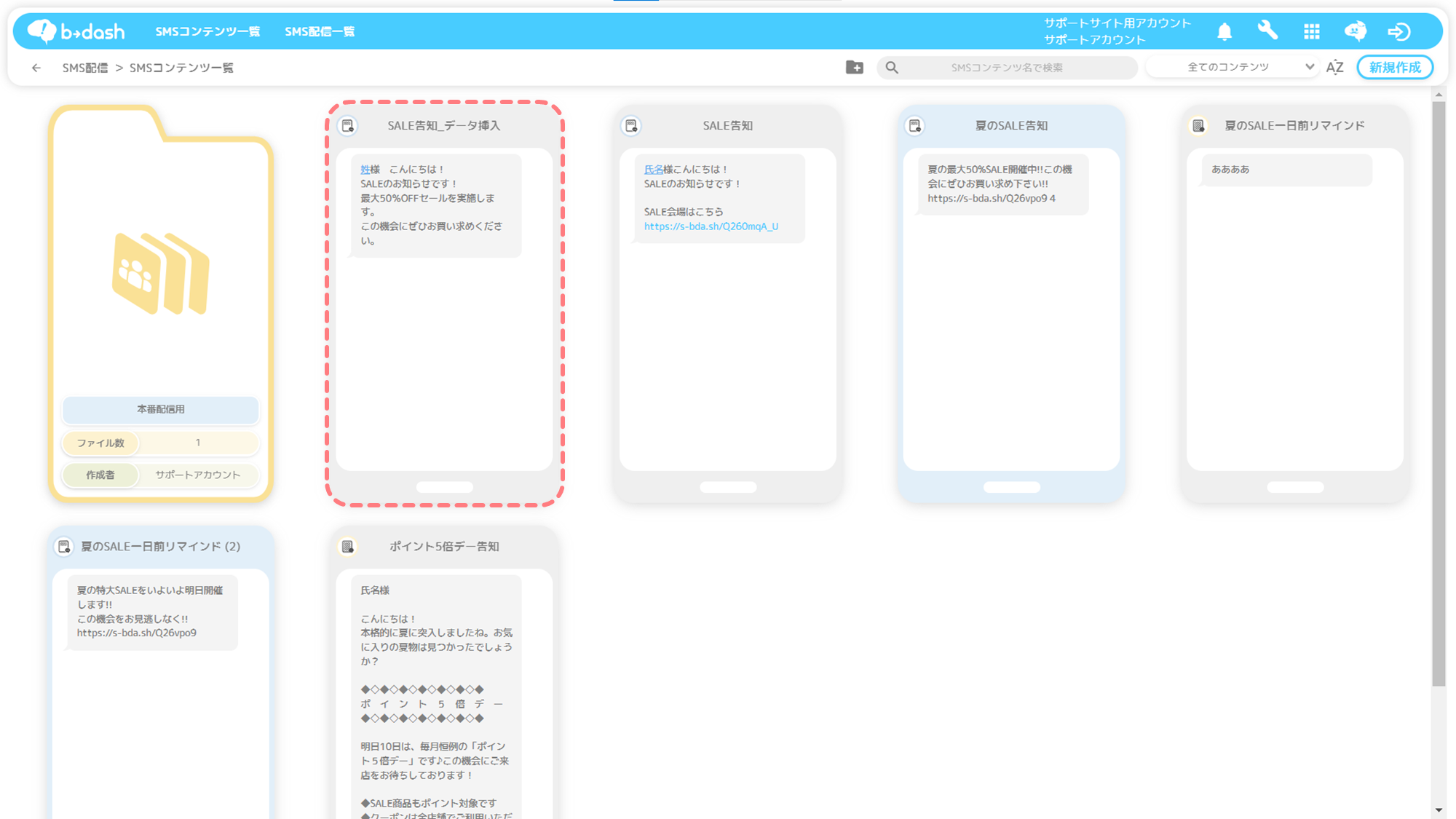Open the SMSコンテンツ一覧 tab
This screenshot has width=1456, height=819.
click(x=207, y=31)
